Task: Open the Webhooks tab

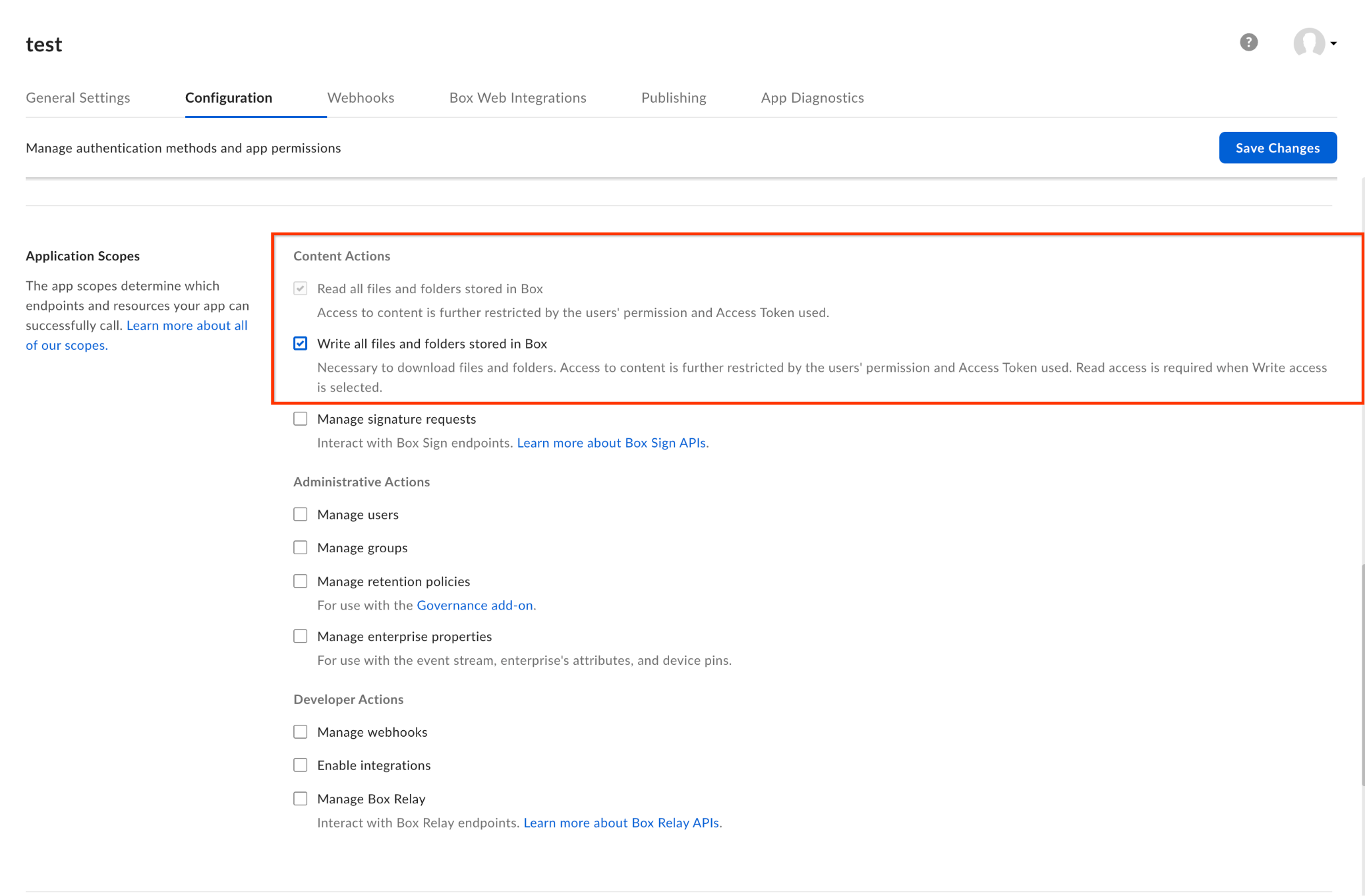Action: coord(361,98)
